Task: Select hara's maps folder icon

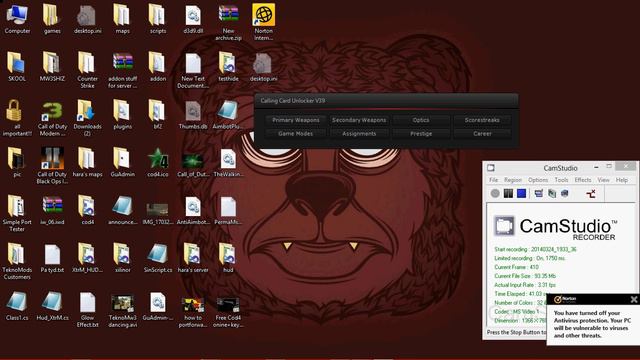Action: [x=87, y=162]
